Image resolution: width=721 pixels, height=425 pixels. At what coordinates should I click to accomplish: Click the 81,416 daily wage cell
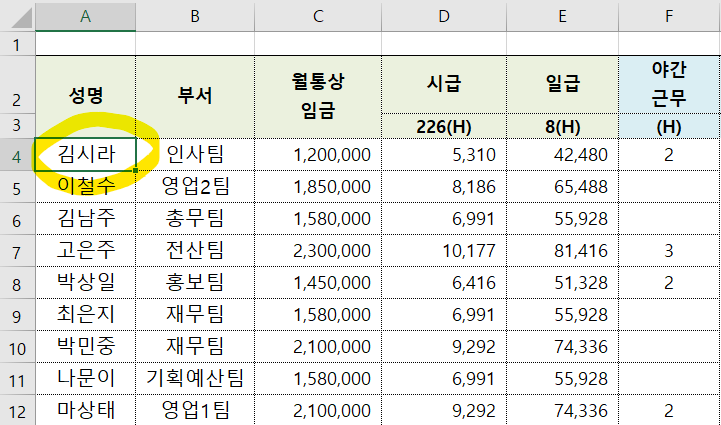coord(562,251)
